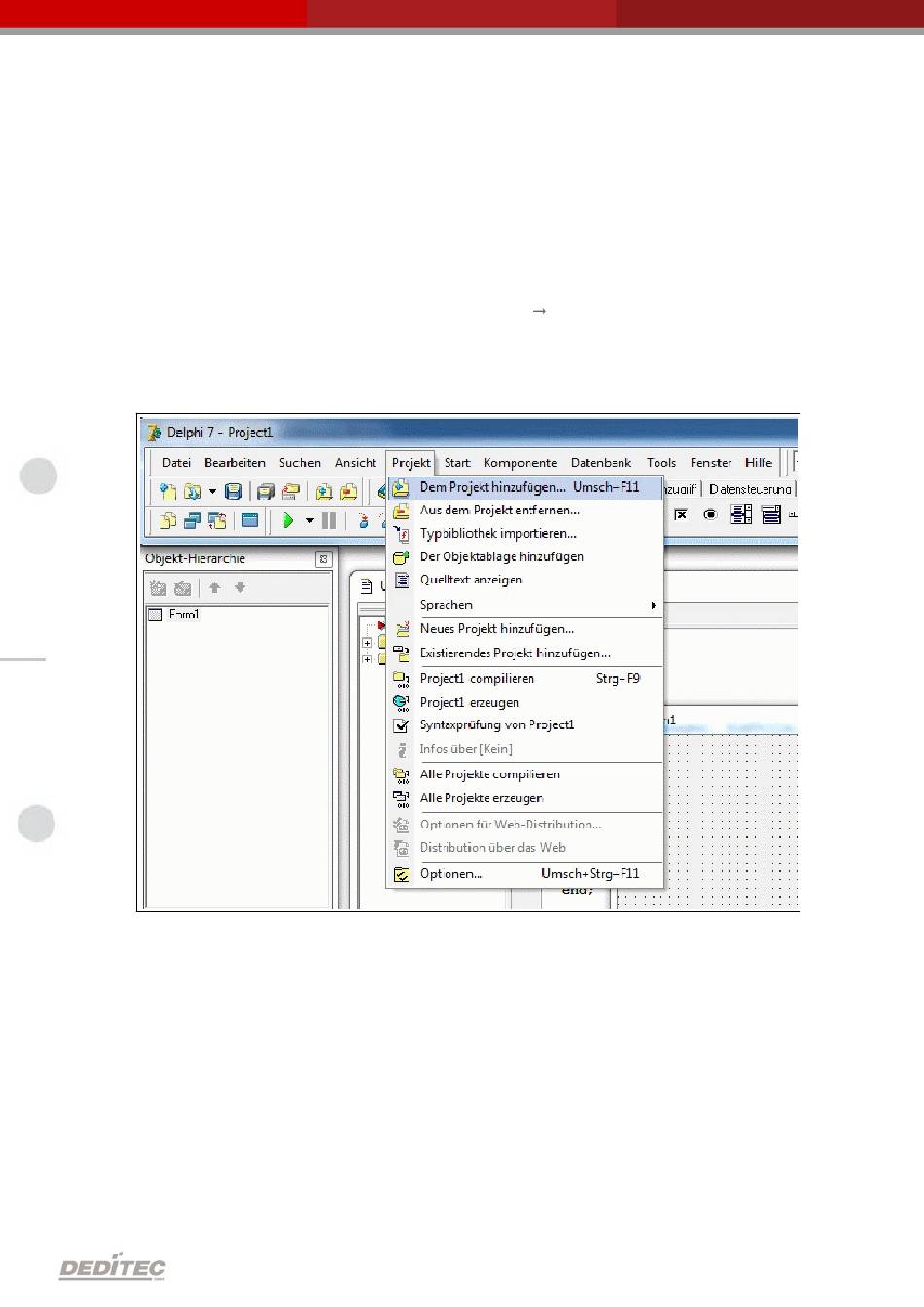Choose Aus dem Projekt entfernen
The image size is (924, 1307).
(x=525, y=510)
